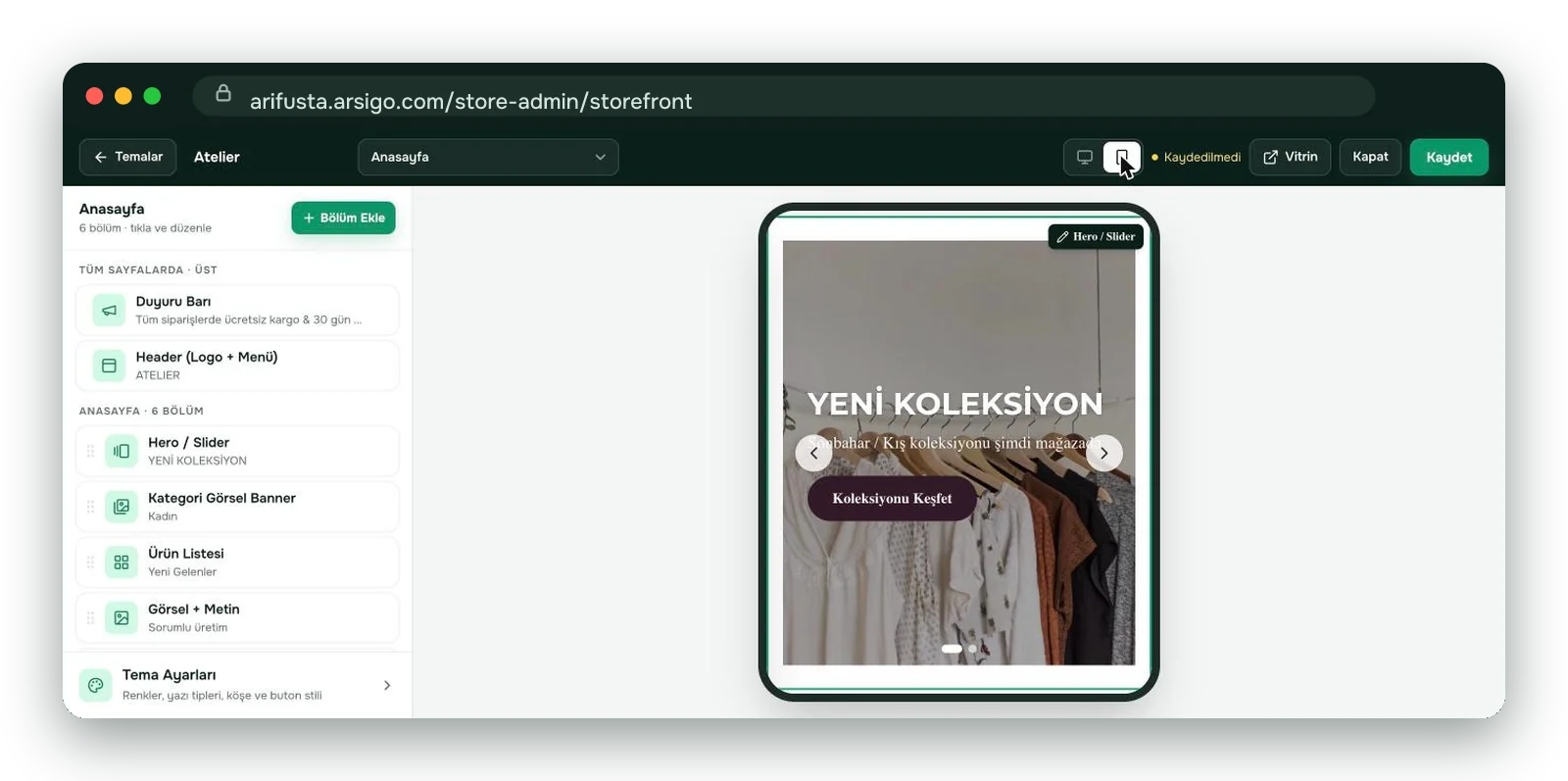Screen dimensions: 1568x781
Task: Select the Görsel + Metin section row
Action: pos(237,618)
